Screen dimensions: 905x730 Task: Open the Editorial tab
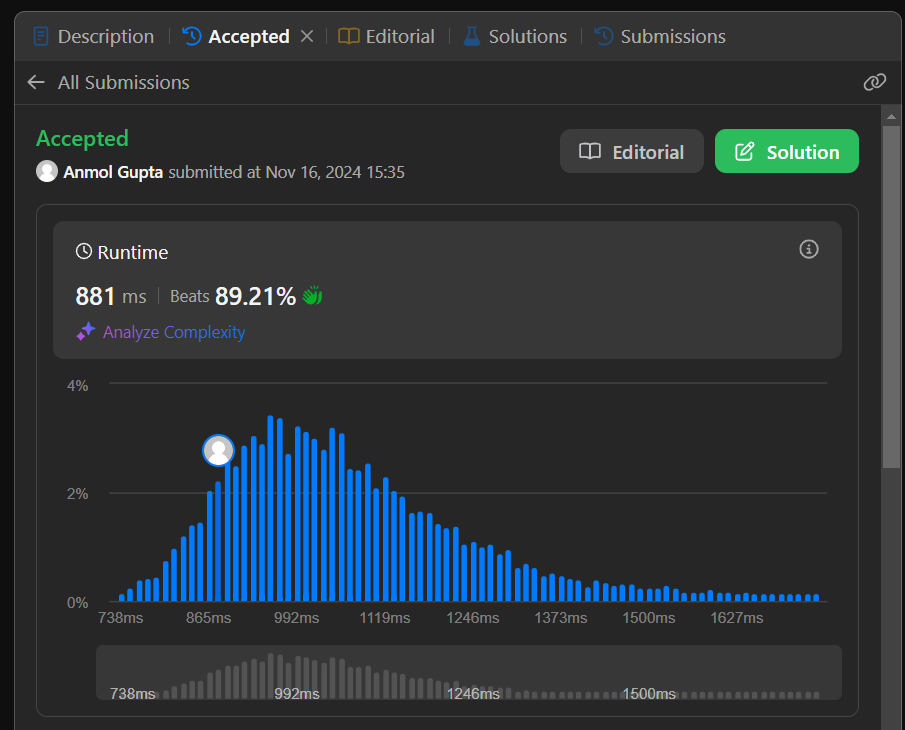386,36
